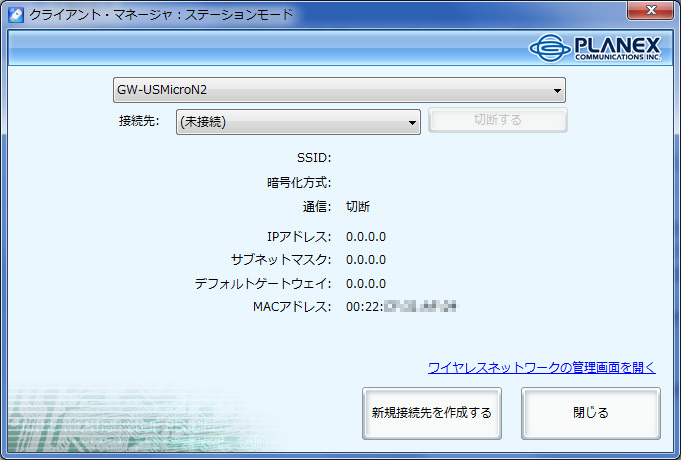Click the 通信 status value 切断
The height and width of the screenshot is (460, 681).
(x=358, y=206)
